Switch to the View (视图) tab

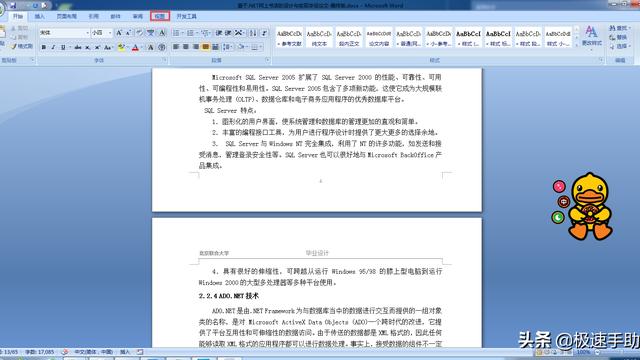coord(160,16)
